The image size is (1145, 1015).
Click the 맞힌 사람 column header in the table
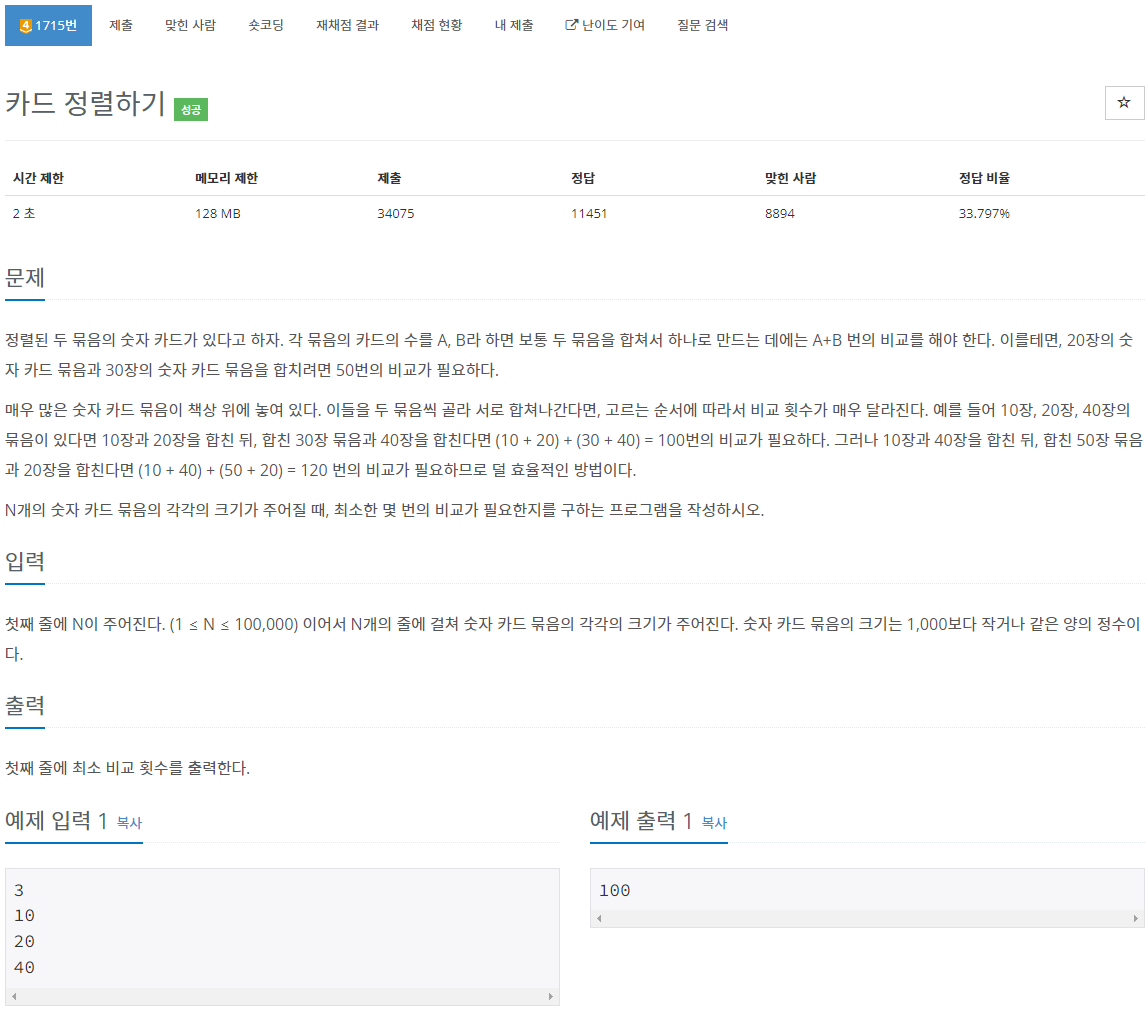[x=791, y=178]
